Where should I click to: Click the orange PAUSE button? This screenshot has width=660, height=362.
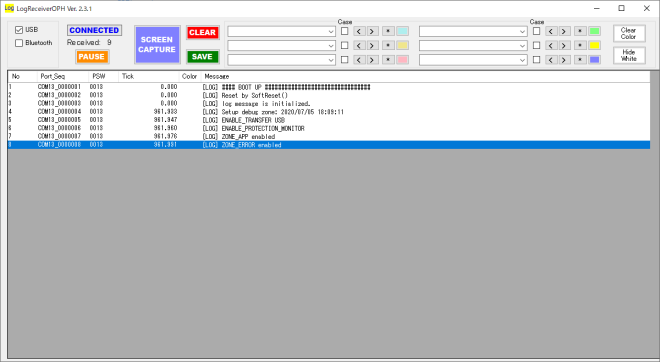tap(92, 56)
